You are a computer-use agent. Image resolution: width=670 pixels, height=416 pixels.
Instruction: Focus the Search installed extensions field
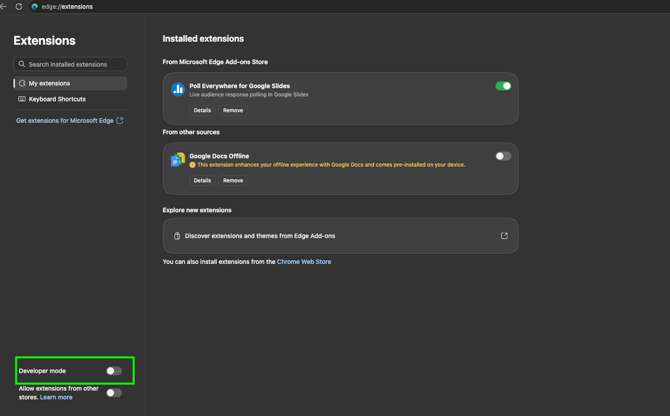tap(71, 64)
